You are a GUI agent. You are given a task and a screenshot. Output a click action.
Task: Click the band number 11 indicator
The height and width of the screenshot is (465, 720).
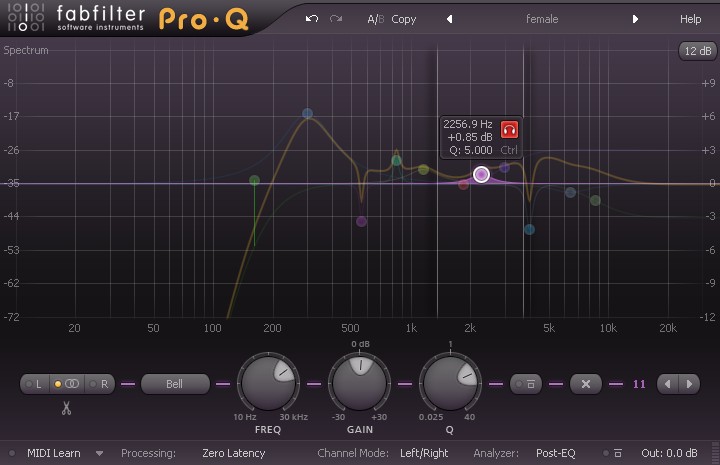[x=639, y=384]
